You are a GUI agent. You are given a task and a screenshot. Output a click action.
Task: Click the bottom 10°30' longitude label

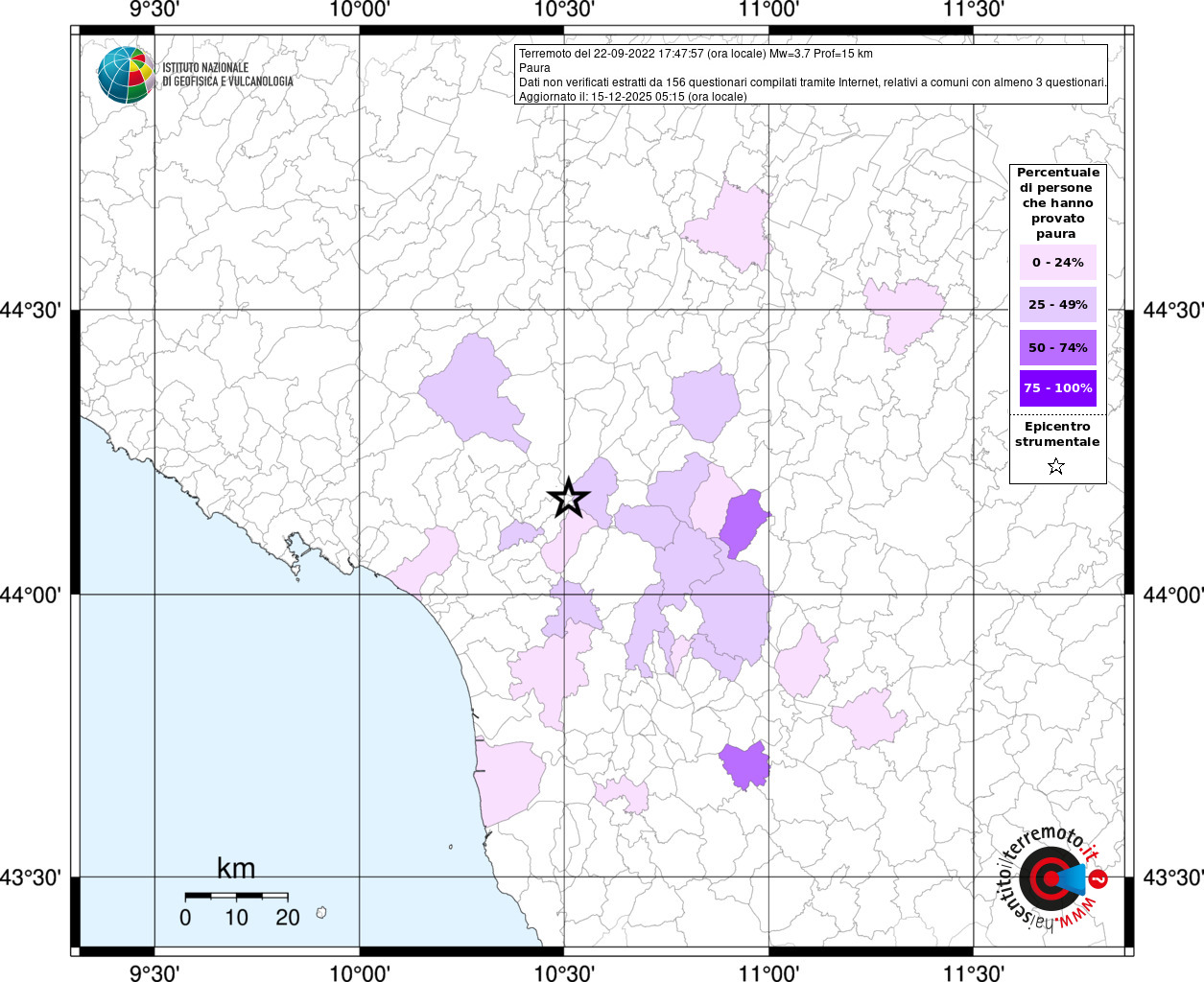[x=564, y=972]
